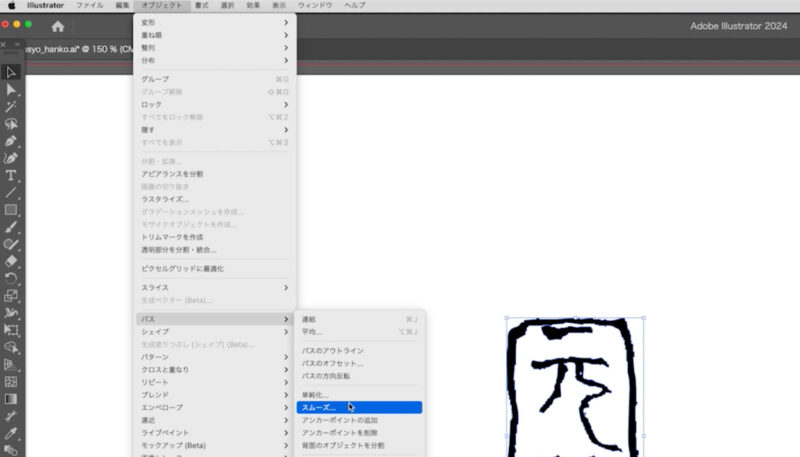
Task: Choose パスのアウトライン menu item
Action: pyautogui.click(x=333, y=351)
